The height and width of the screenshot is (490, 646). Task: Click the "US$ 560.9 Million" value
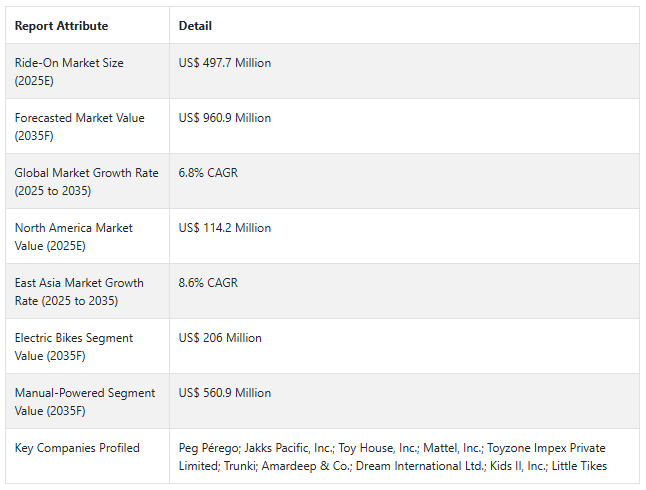225,393
